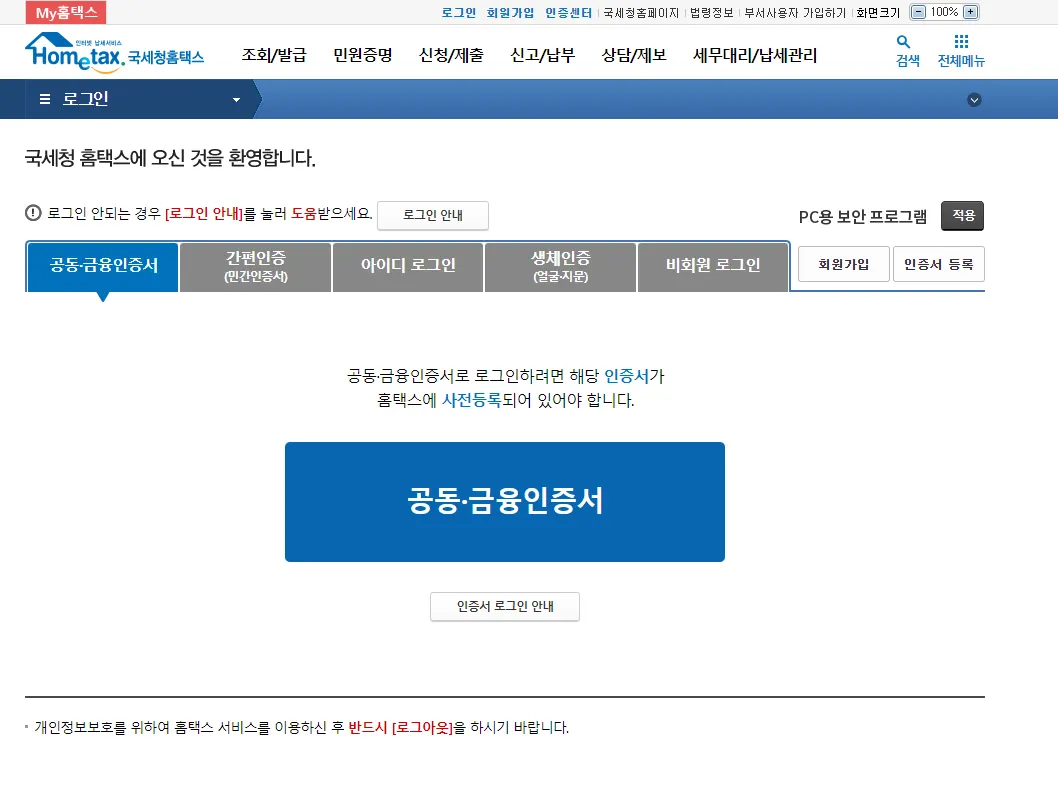
Task: Open the My홈택스 red button
Action: tap(66, 12)
